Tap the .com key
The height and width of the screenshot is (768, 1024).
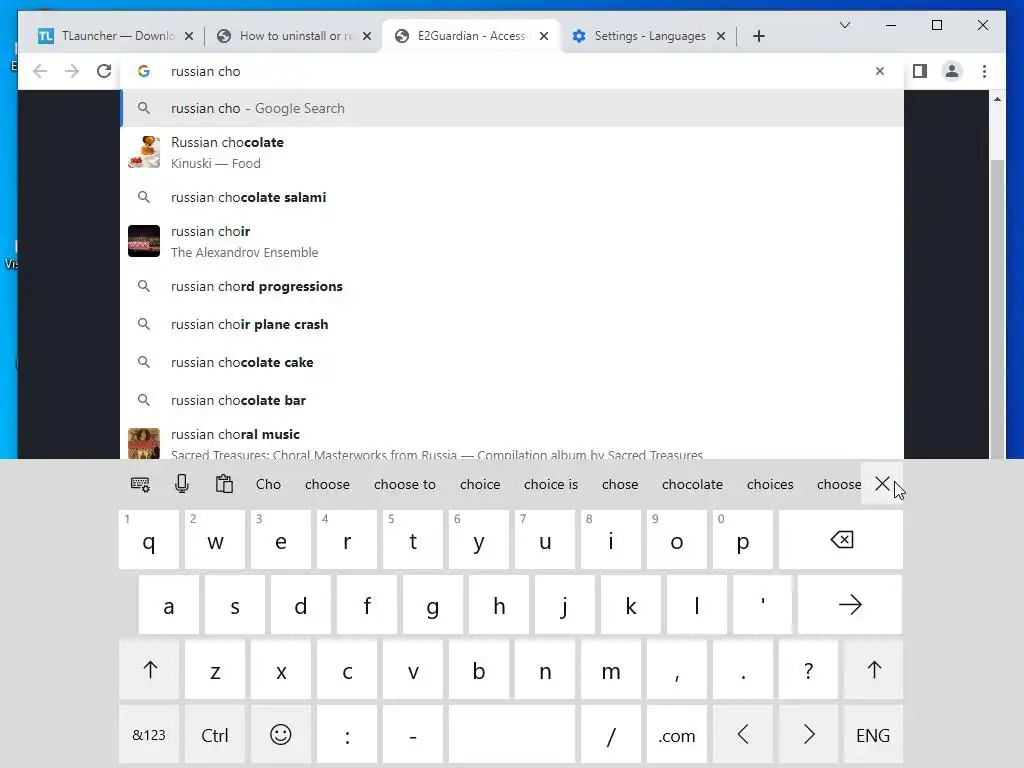click(x=677, y=735)
